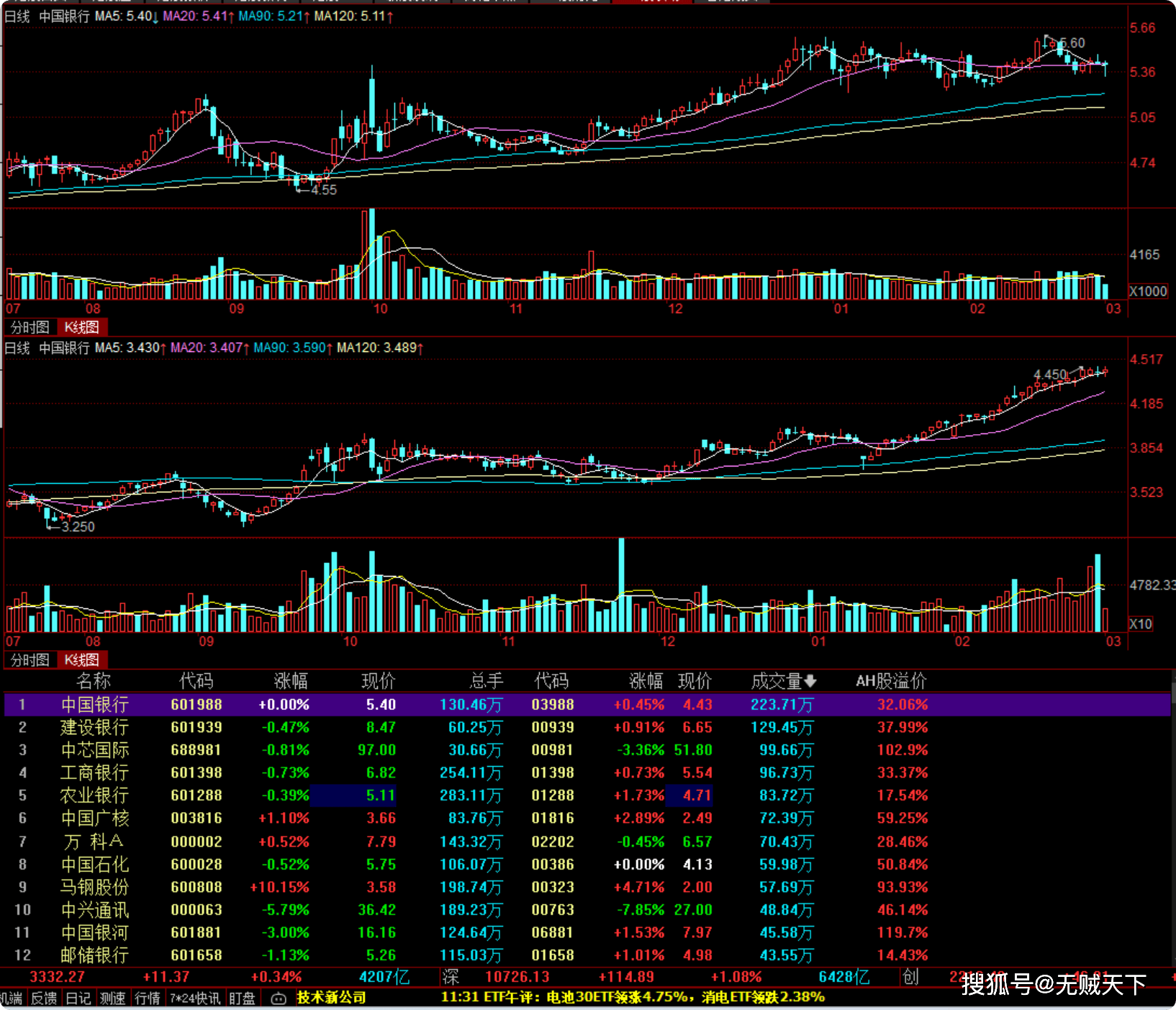Switch upper chart to 分时图 view

[30, 328]
